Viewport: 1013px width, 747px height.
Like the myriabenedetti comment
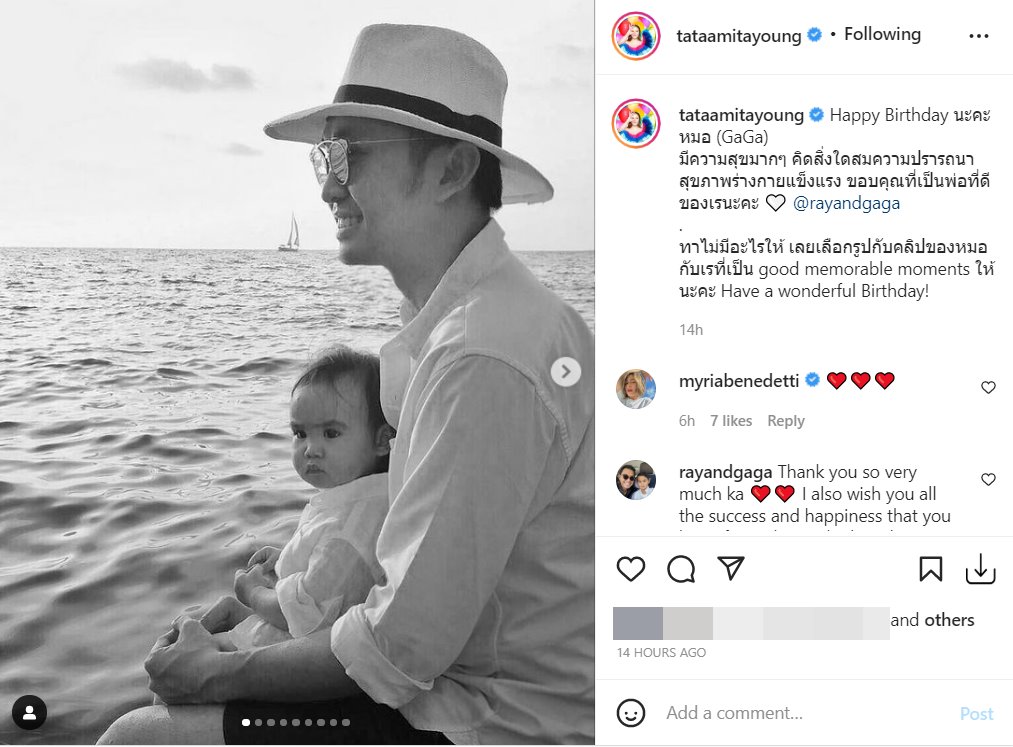point(988,388)
